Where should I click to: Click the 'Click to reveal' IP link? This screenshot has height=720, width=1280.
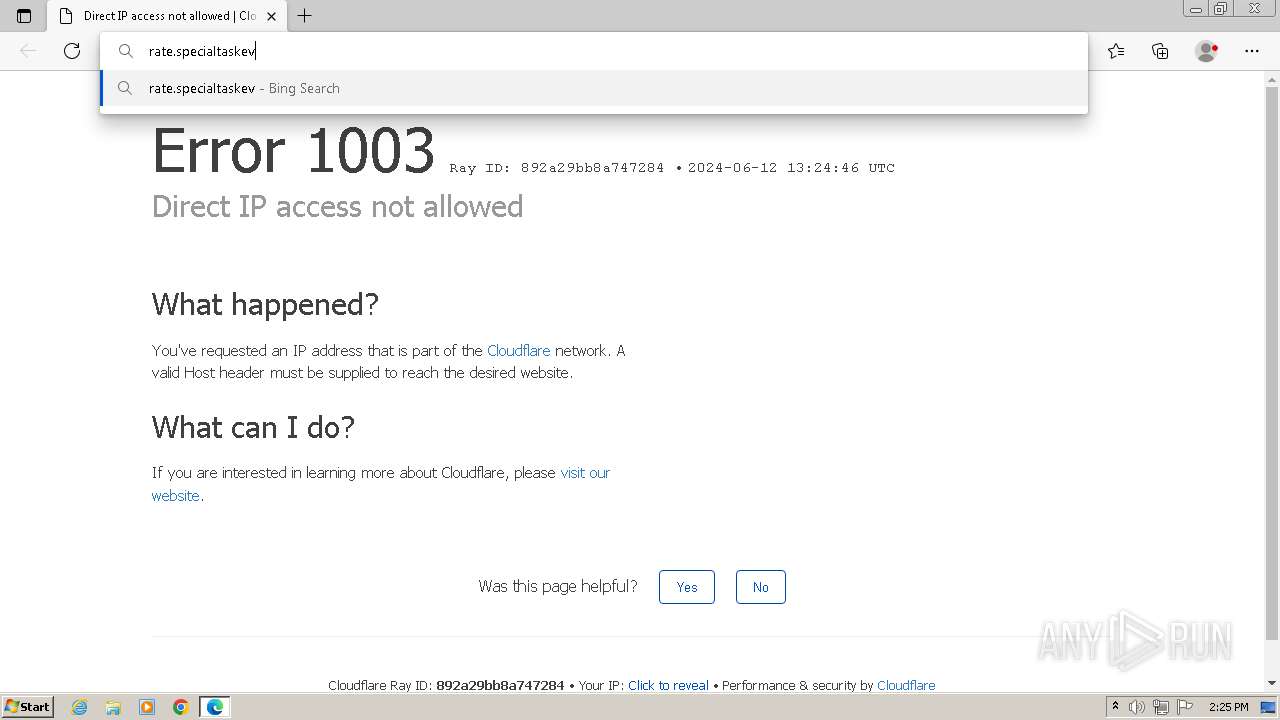click(668, 685)
